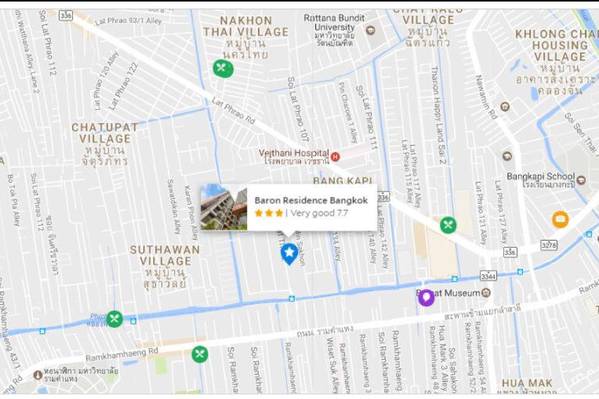Click the Baron Residence Bangkok title
The width and height of the screenshot is (599, 399).
click(311, 200)
